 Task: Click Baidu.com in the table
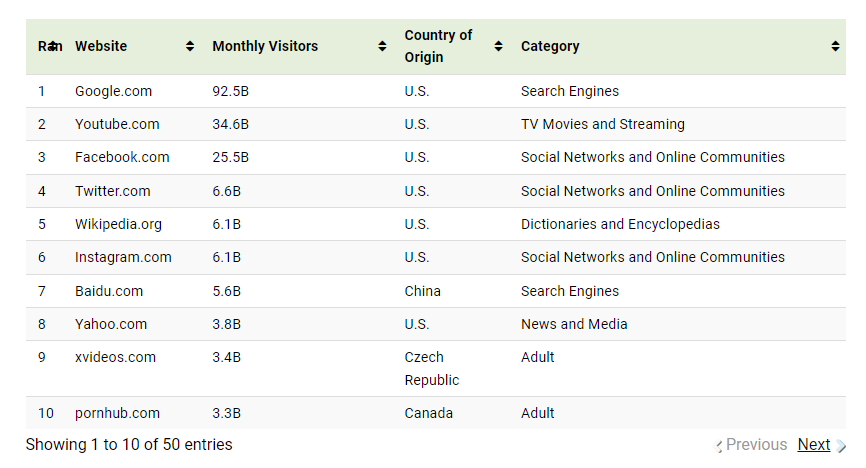[x=109, y=291]
